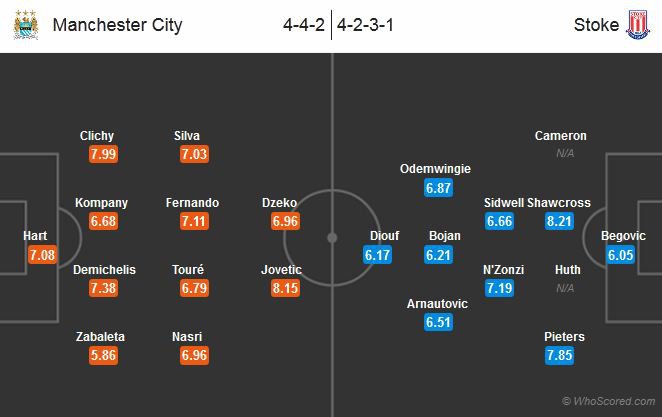Image resolution: width=662 pixels, height=417 pixels.
Task: Click Clichy's 7.99 rating badge
Action: 103,154
